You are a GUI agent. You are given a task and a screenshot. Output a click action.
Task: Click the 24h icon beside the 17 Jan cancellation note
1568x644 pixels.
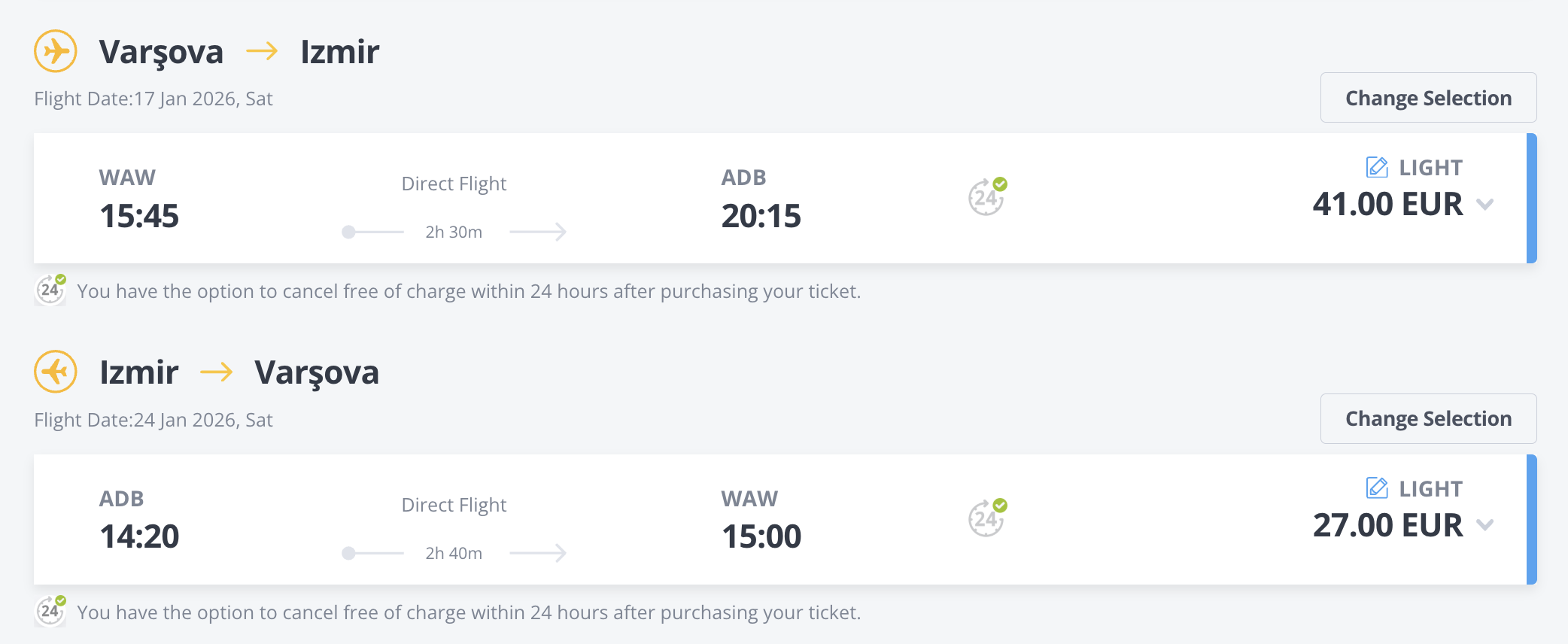pos(50,290)
